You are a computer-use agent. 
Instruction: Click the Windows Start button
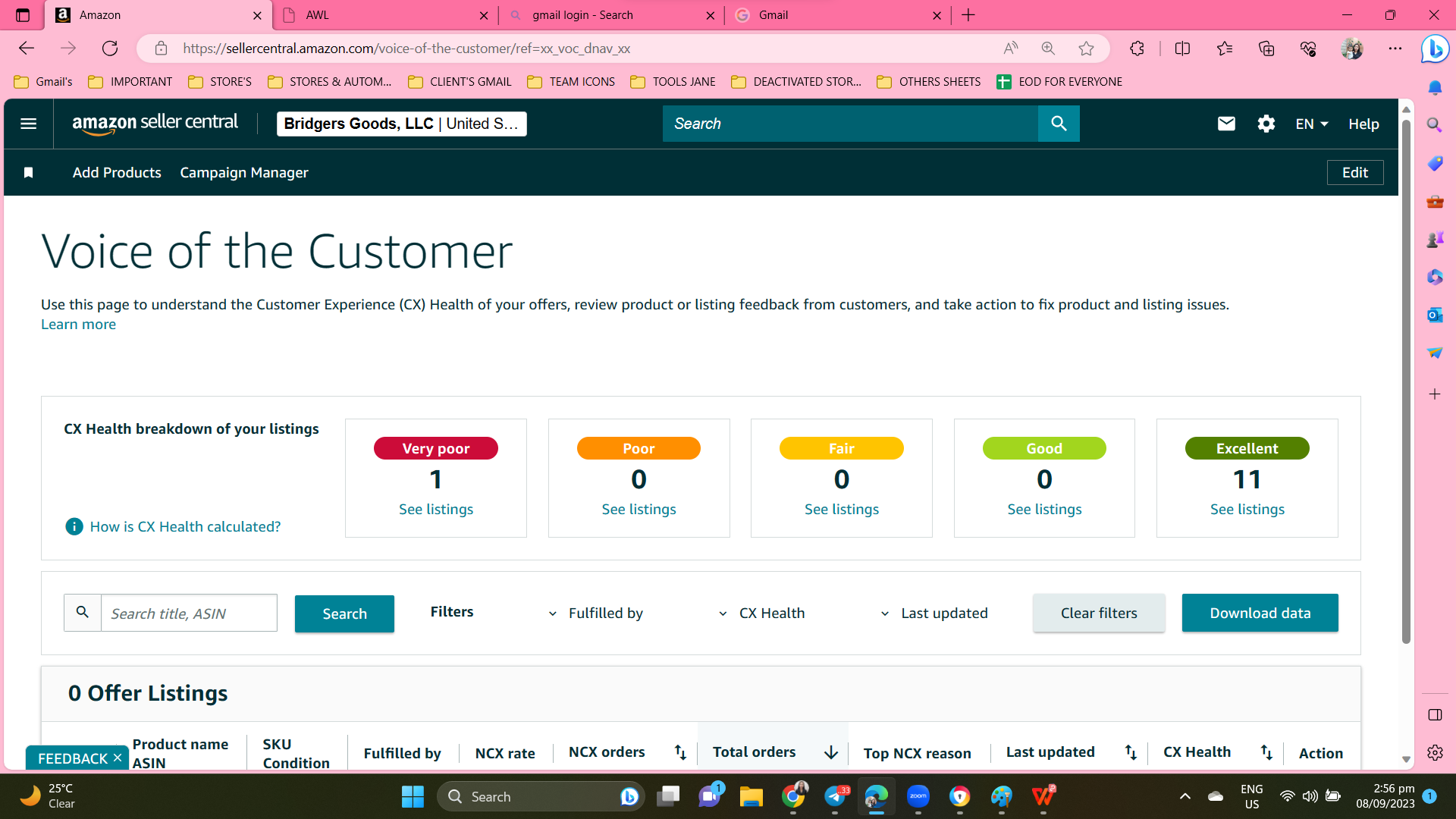(413, 796)
